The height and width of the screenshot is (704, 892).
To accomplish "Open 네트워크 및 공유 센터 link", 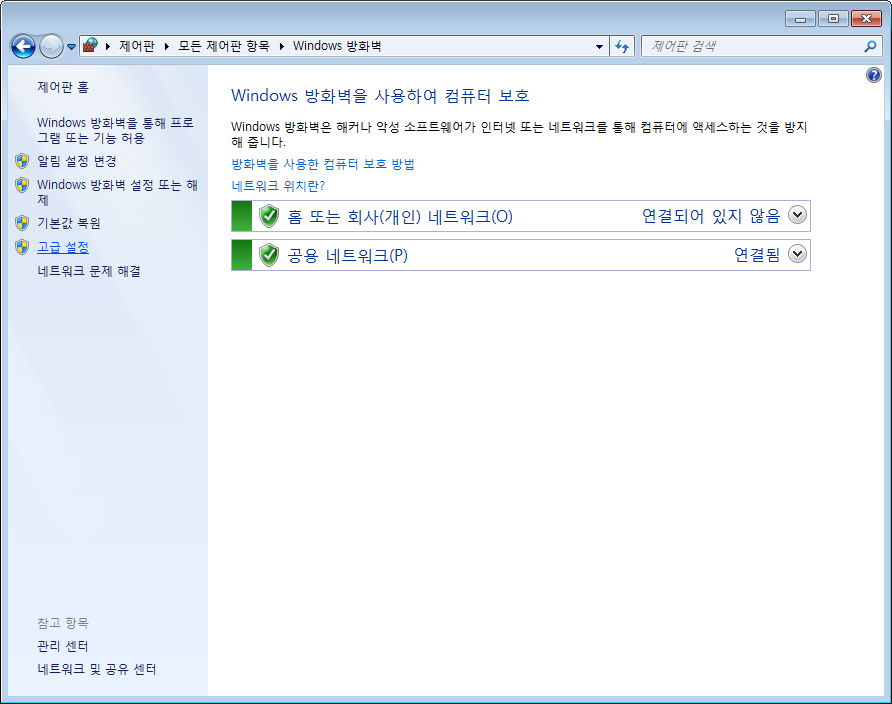I will (x=97, y=669).
